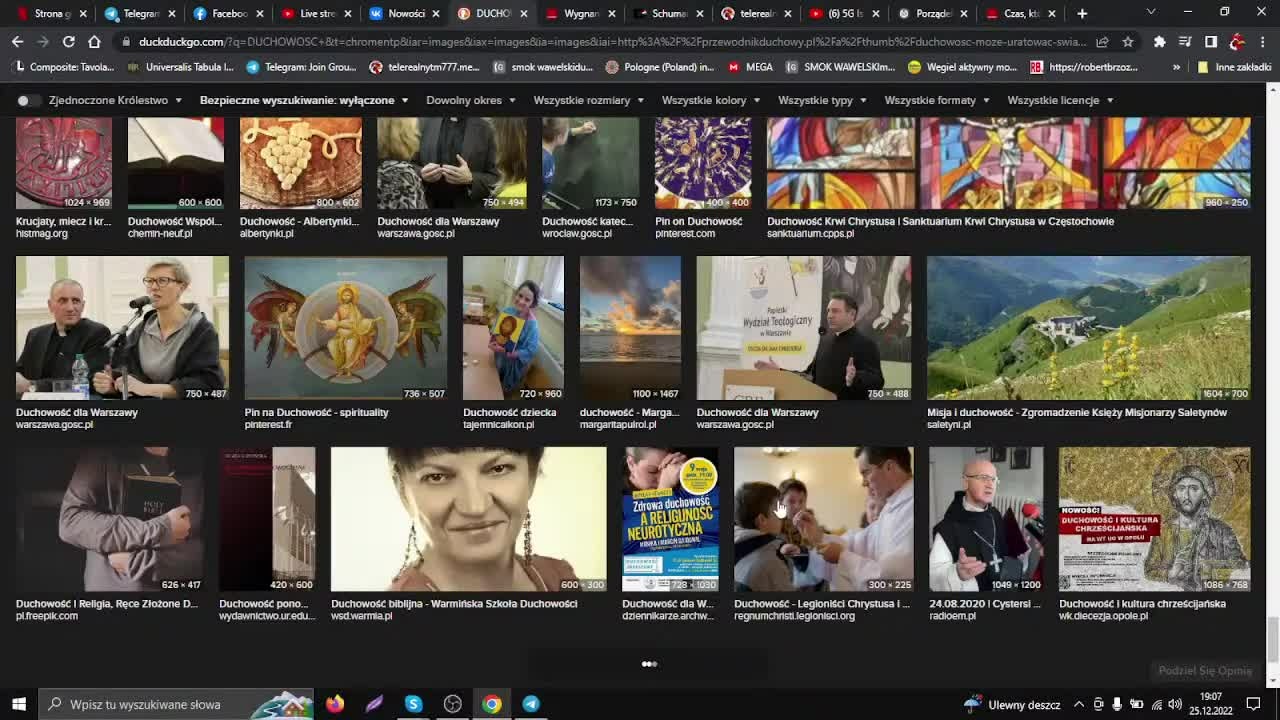Go to the browser home page icon
Image resolution: width=1280 pixels, height=720 pixels.
click(94, 42)
